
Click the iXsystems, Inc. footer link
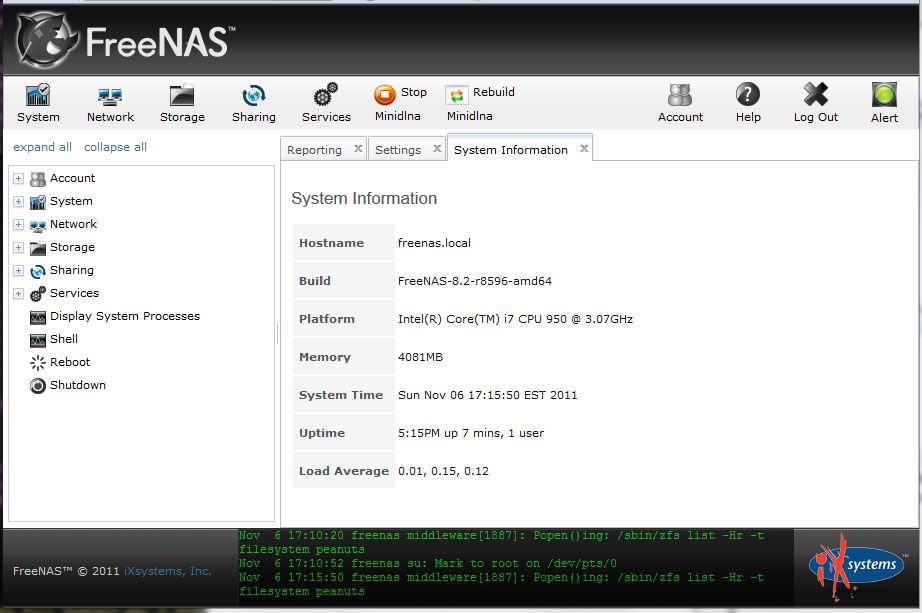pyautogui.click(x=168, y=571)
